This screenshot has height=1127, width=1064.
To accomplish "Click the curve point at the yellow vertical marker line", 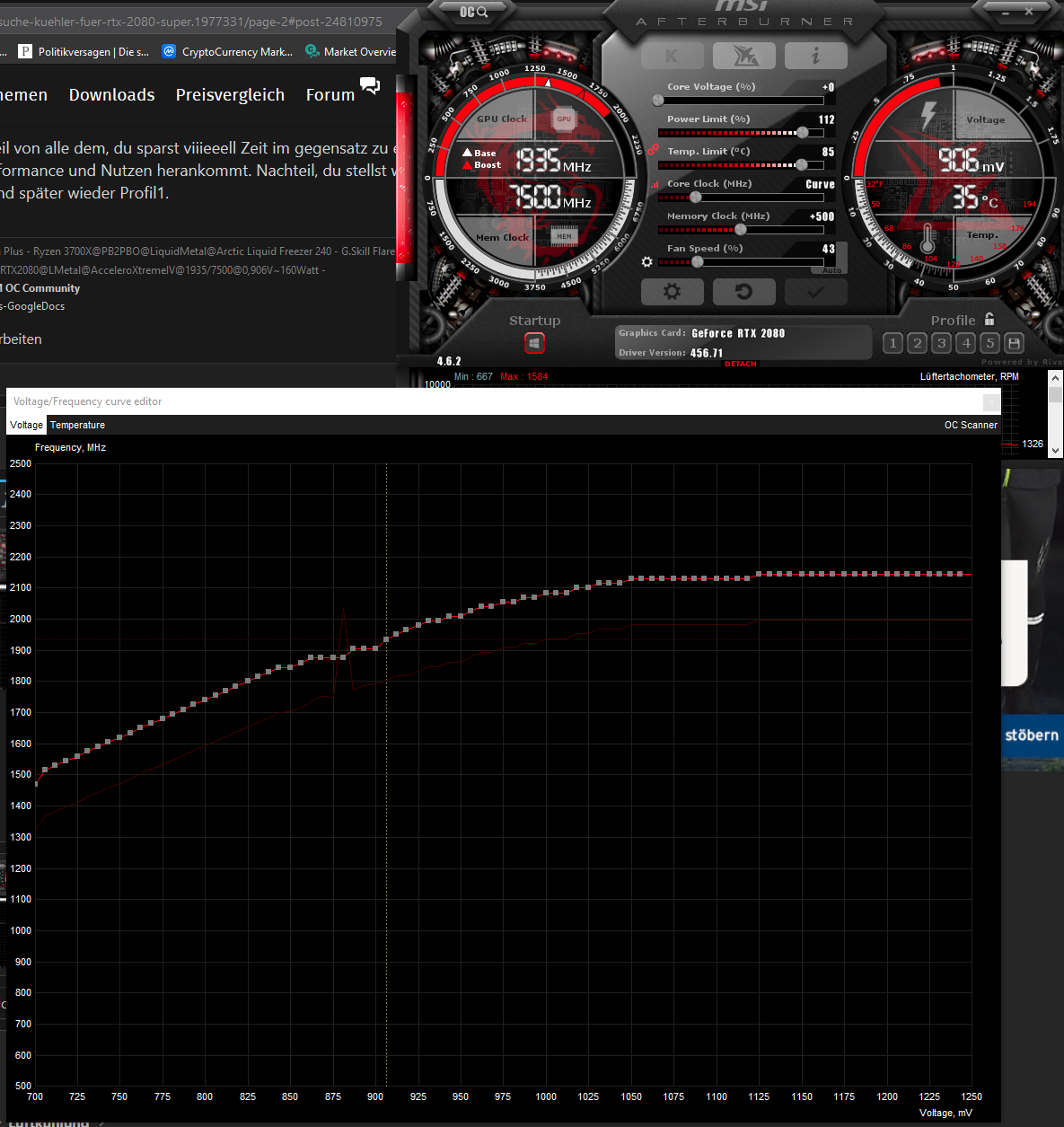I will pos(386,639).
